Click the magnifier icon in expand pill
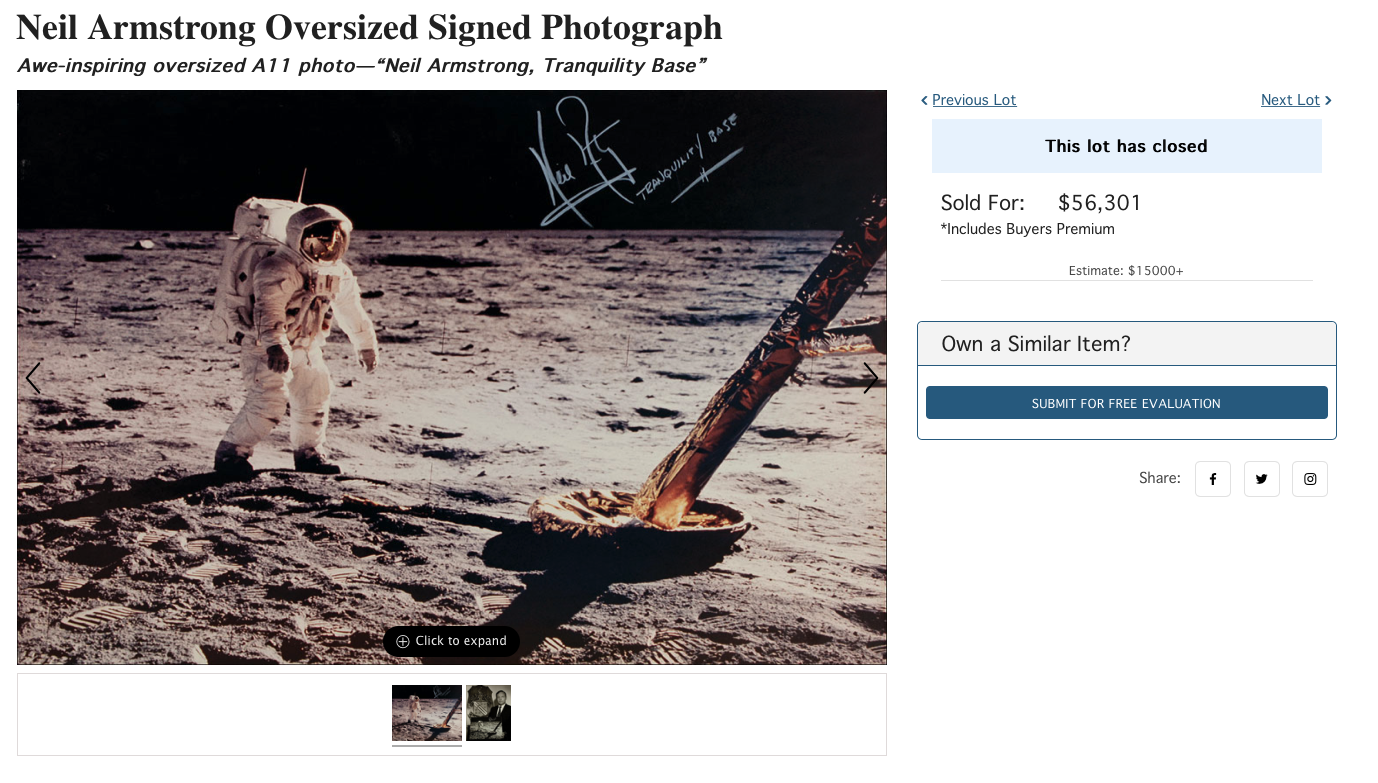This screenshot has height=783, width=1378. click(x=403, y=641)
